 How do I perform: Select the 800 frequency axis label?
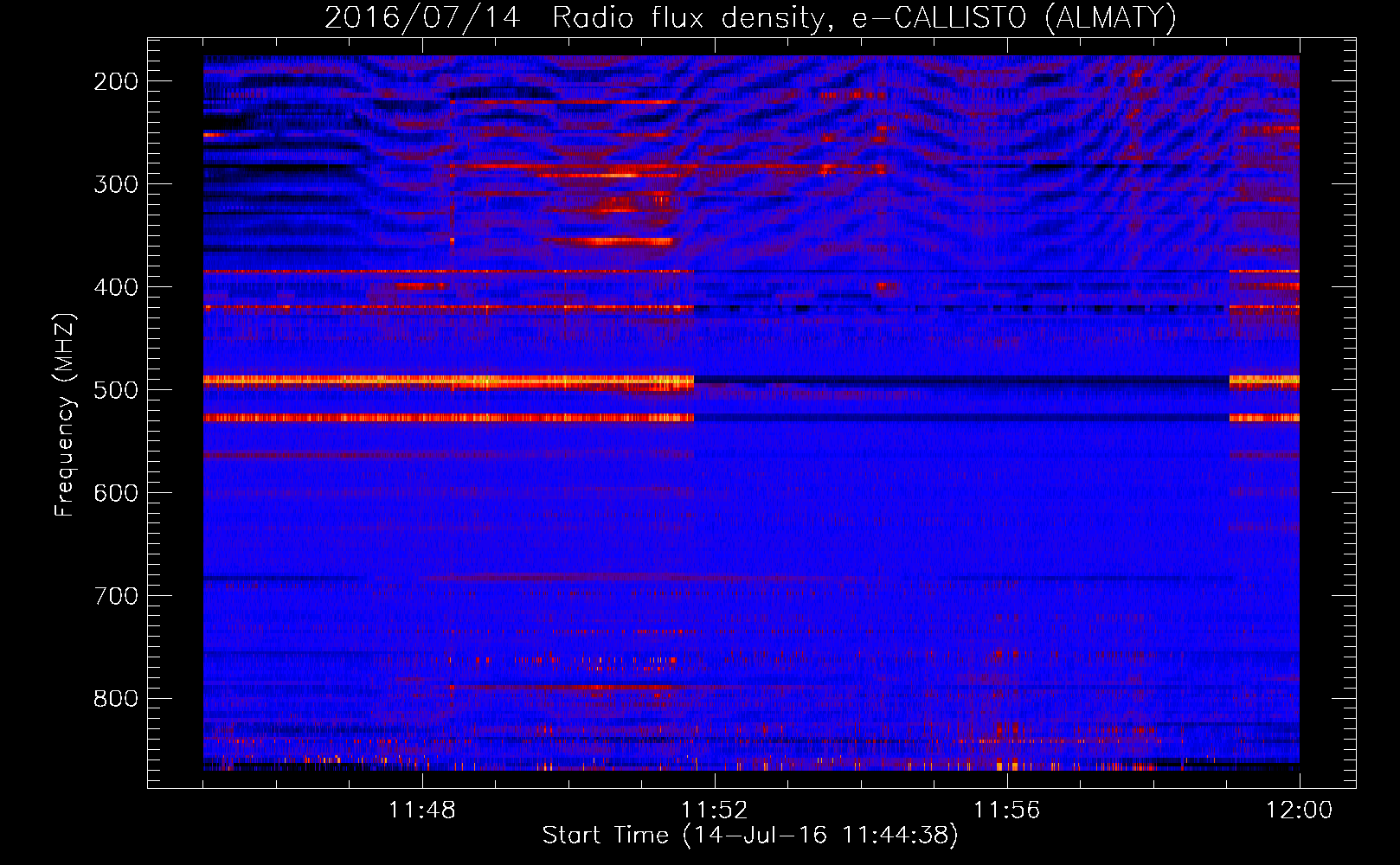[115, 699]
